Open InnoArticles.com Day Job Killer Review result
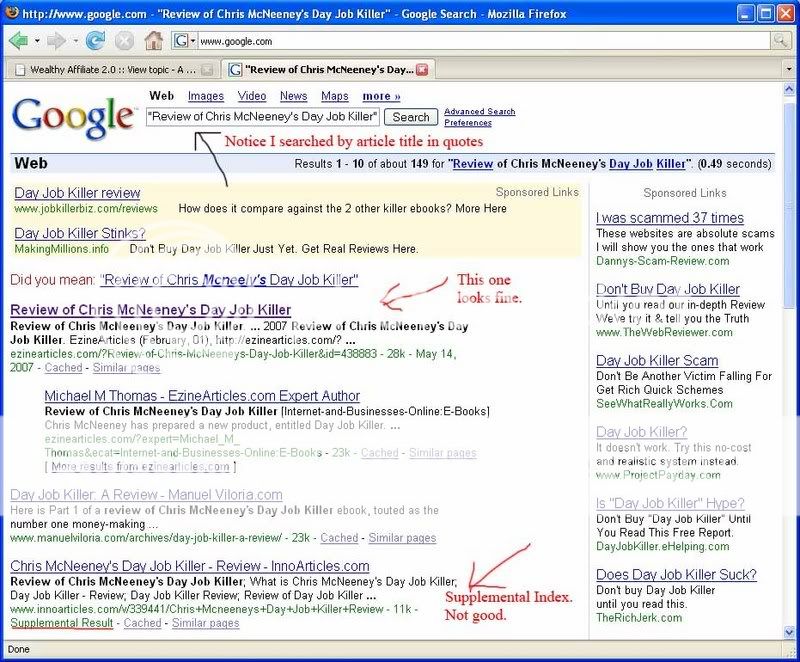 190,566
